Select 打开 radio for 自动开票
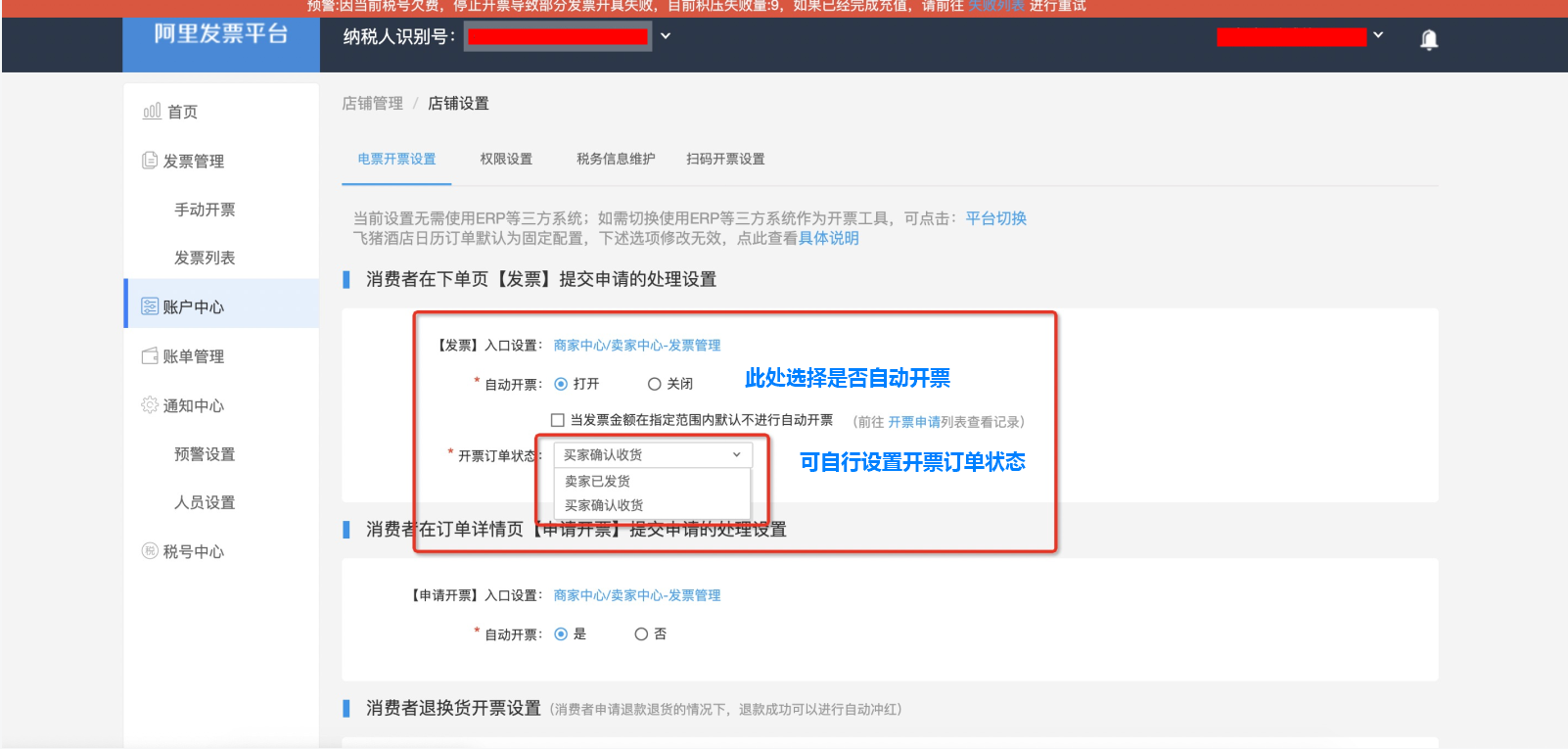 [561, 384]
